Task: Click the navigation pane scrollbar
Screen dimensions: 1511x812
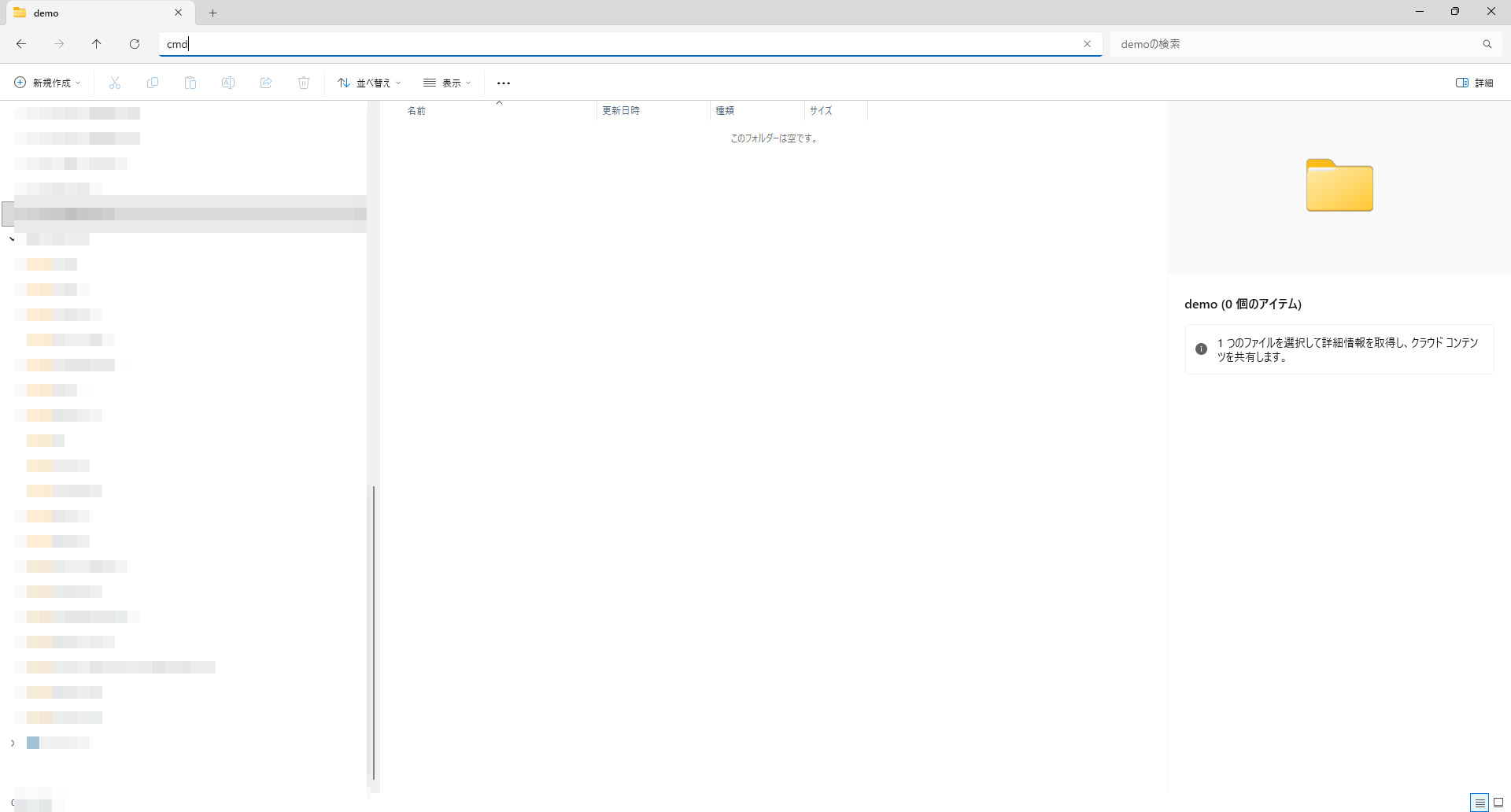Action: [374, 632]
